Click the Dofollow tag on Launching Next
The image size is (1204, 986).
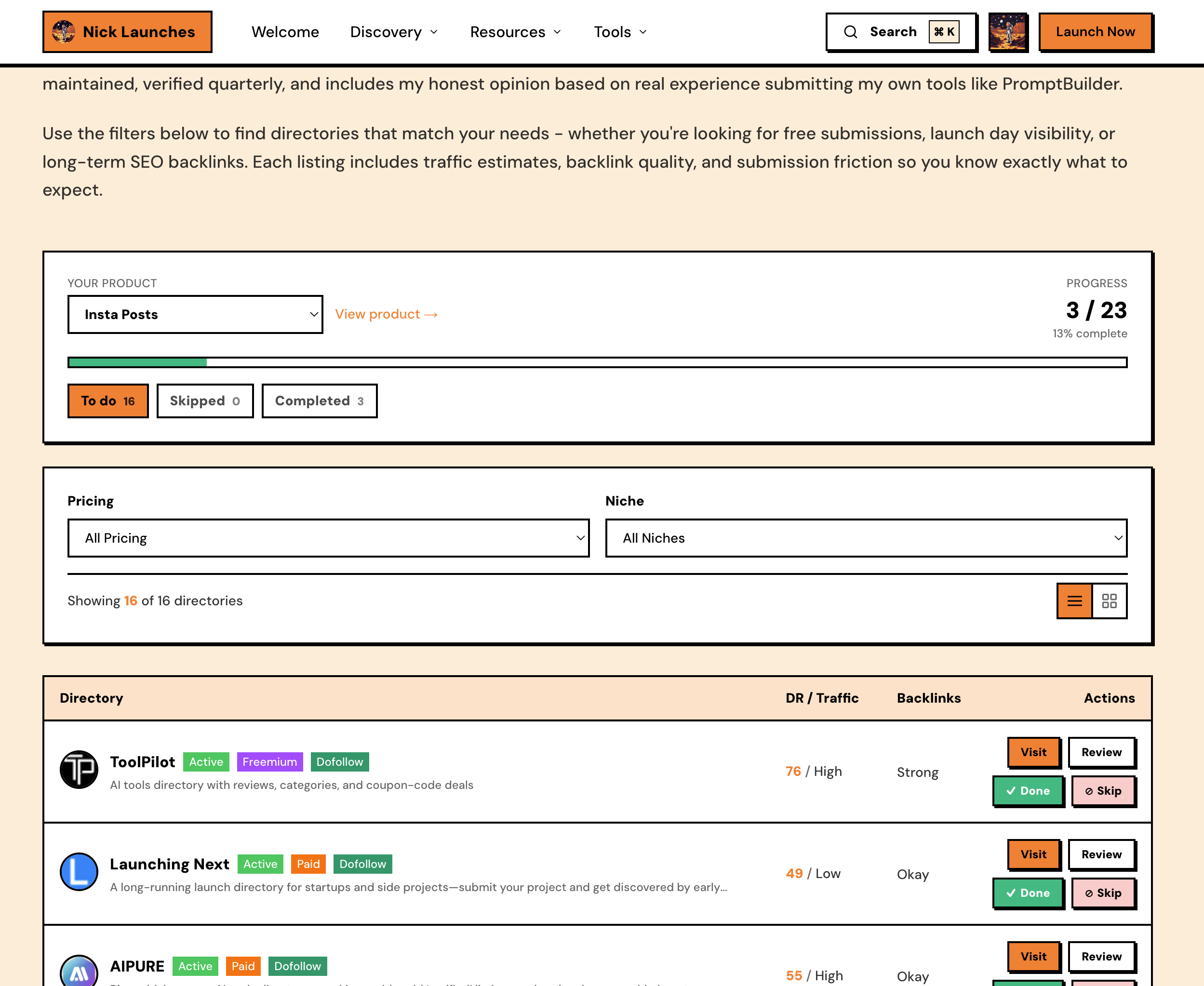point(362,865)
